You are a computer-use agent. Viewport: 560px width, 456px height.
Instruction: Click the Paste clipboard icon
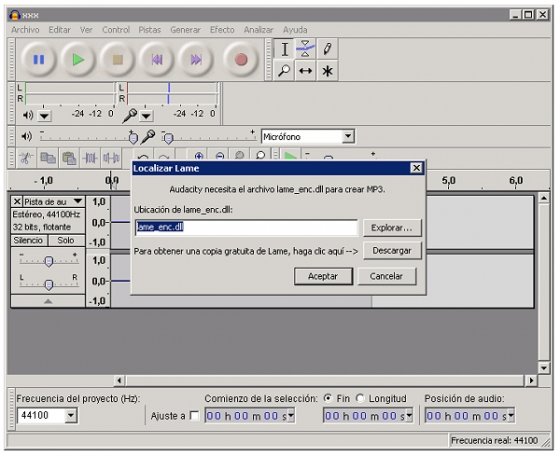69,158
